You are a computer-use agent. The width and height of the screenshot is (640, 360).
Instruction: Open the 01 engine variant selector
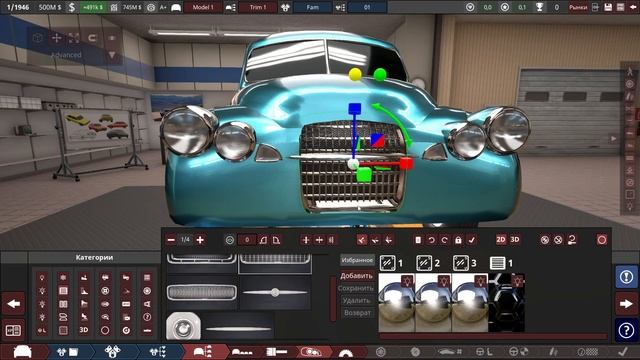367,7
